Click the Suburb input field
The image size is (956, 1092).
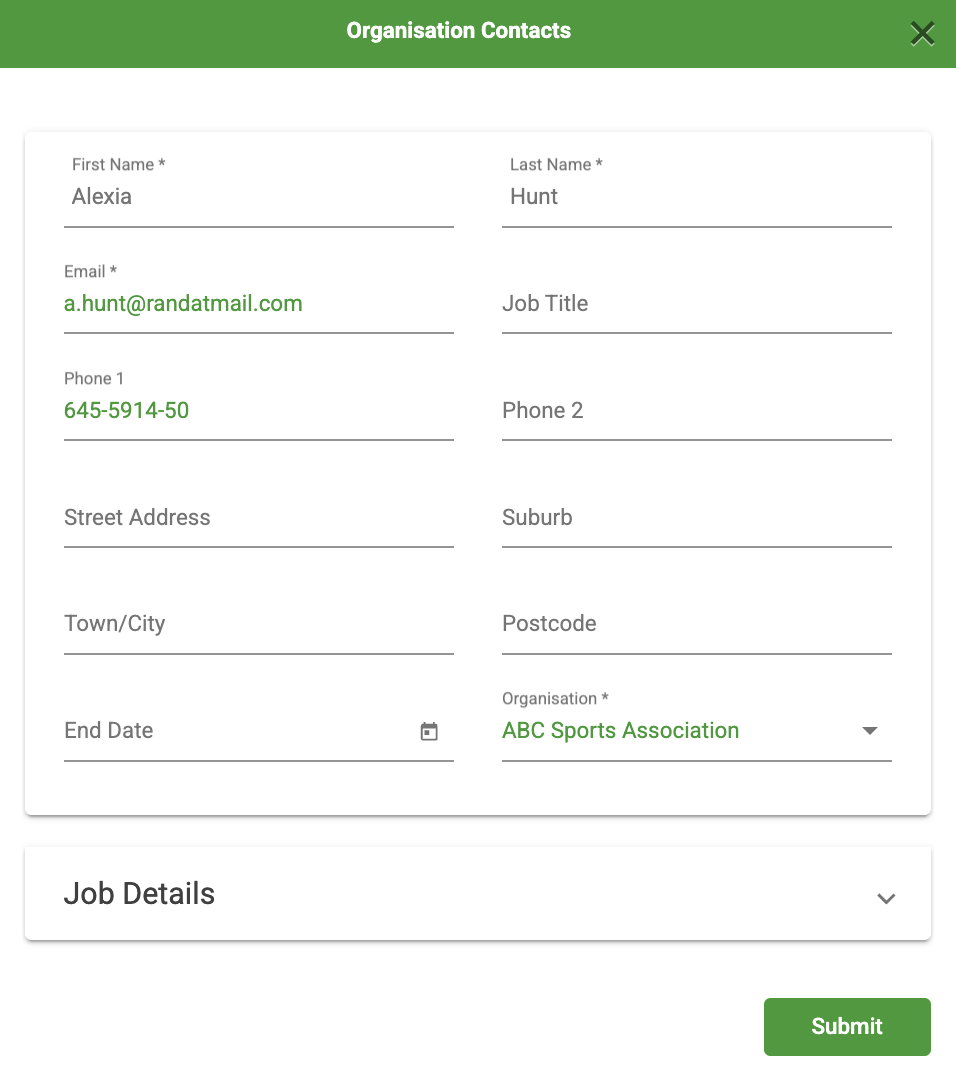[697, 517]
